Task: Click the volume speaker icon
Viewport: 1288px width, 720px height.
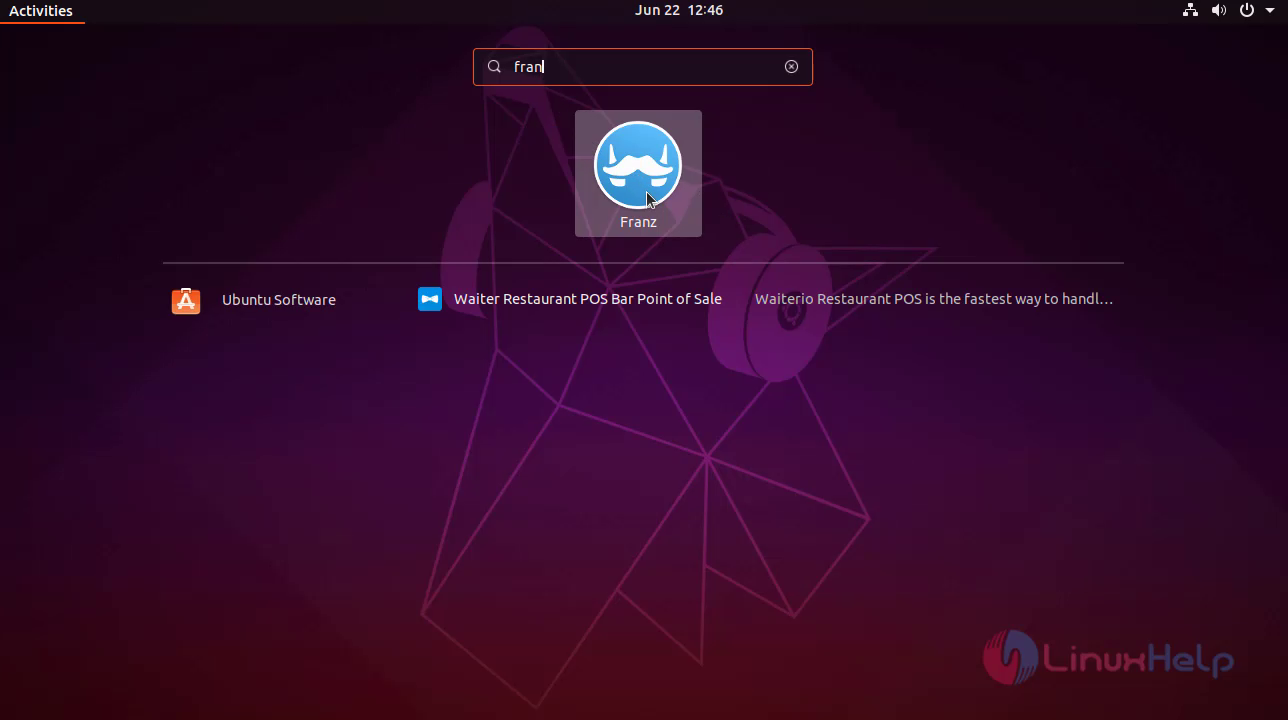Action: (1218, 11)
